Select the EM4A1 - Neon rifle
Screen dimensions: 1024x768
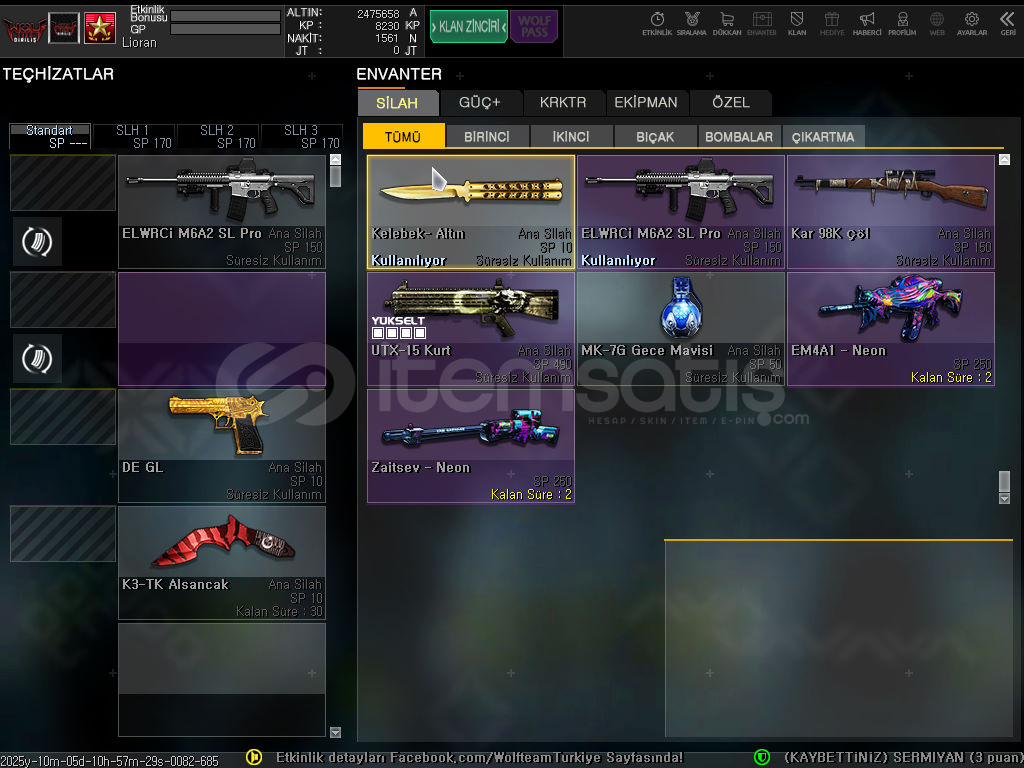(x=891, y=328)
